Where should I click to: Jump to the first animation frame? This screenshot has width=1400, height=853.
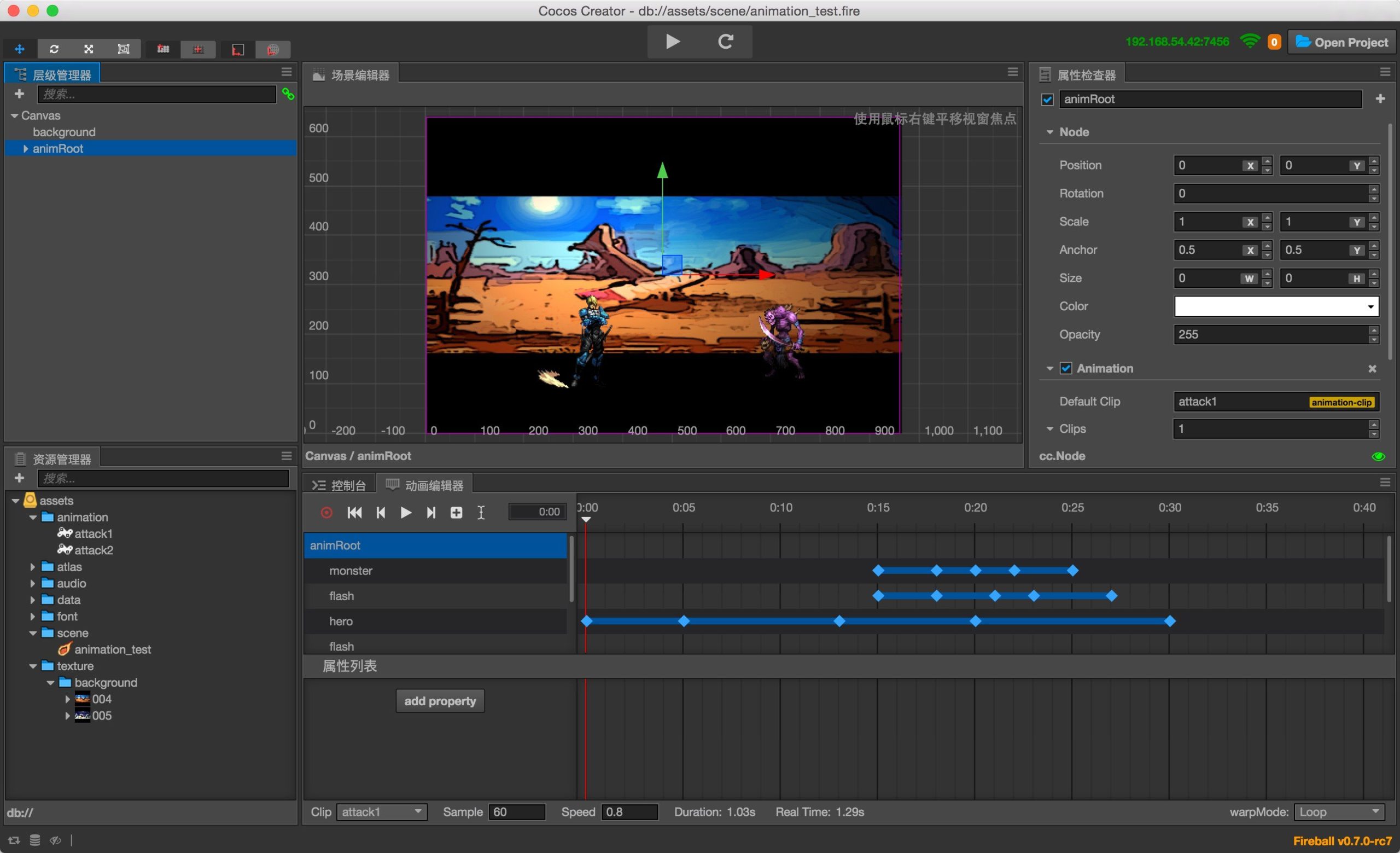click(x=354, y=513)
